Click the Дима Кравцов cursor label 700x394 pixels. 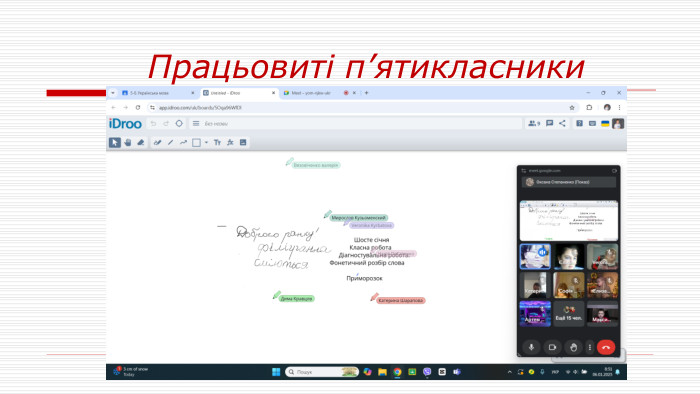click(x=297, y=299)
